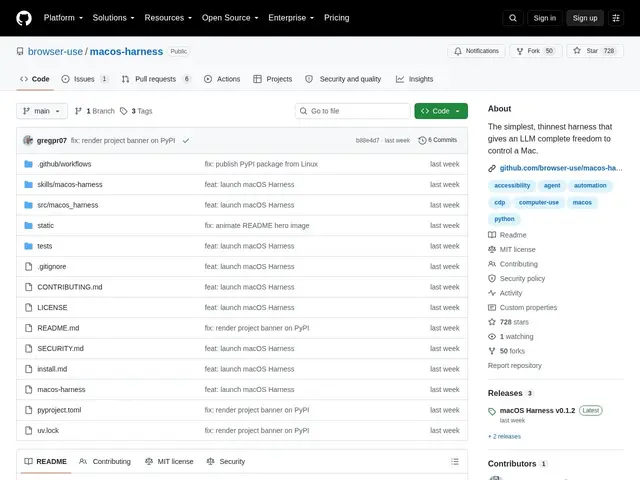The width and height of the screenshot is (640, 480).
Task: Click the Custom properties link
Action: [528, 307]
